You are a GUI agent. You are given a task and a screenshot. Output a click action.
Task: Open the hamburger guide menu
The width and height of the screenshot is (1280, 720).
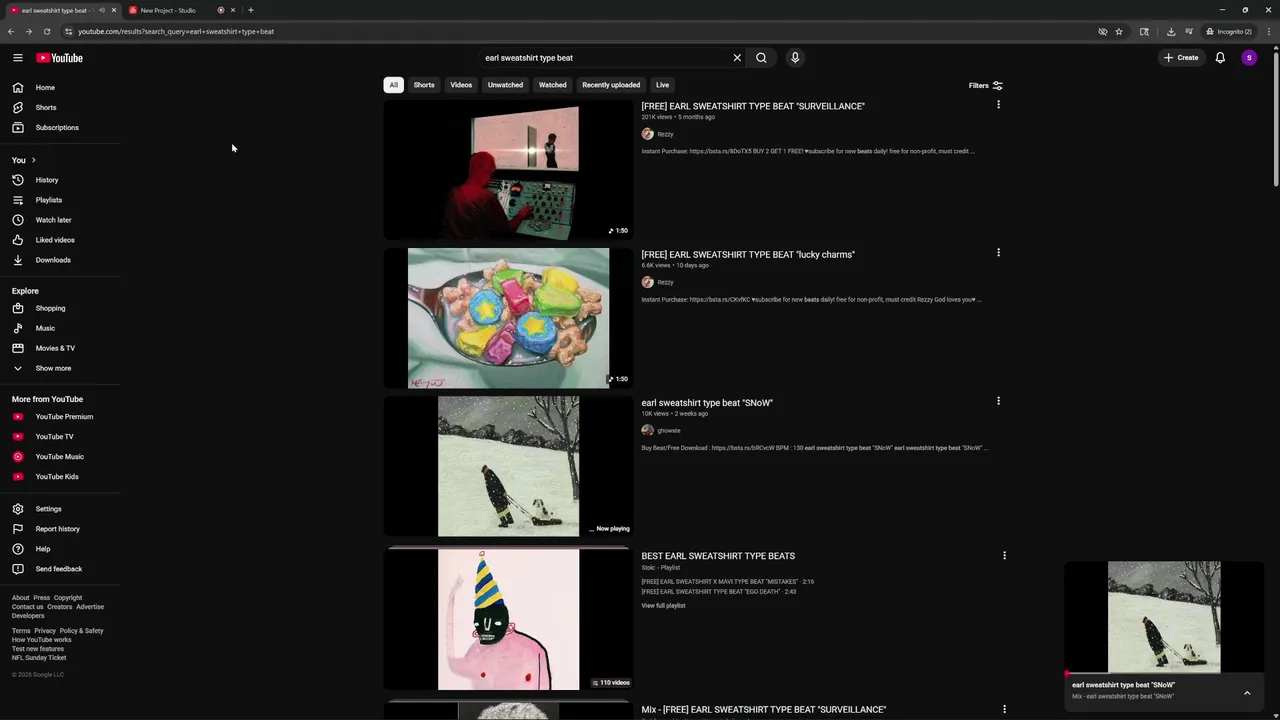(18, 58)
